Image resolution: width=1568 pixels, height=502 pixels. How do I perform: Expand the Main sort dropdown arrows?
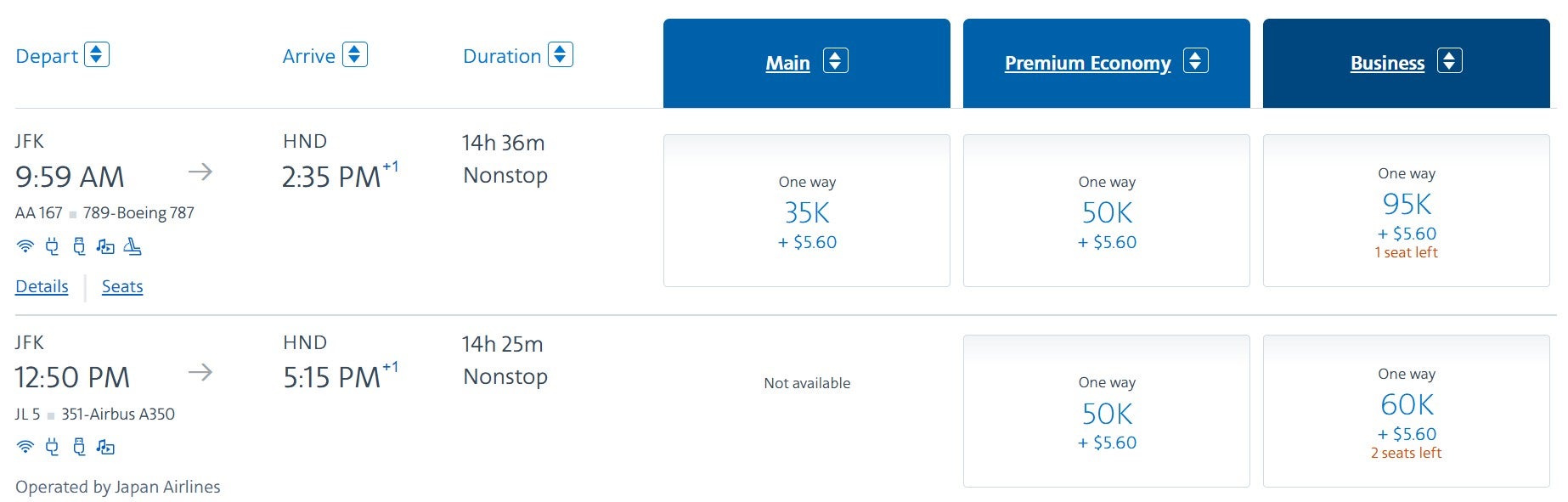(x=837, y=62)
